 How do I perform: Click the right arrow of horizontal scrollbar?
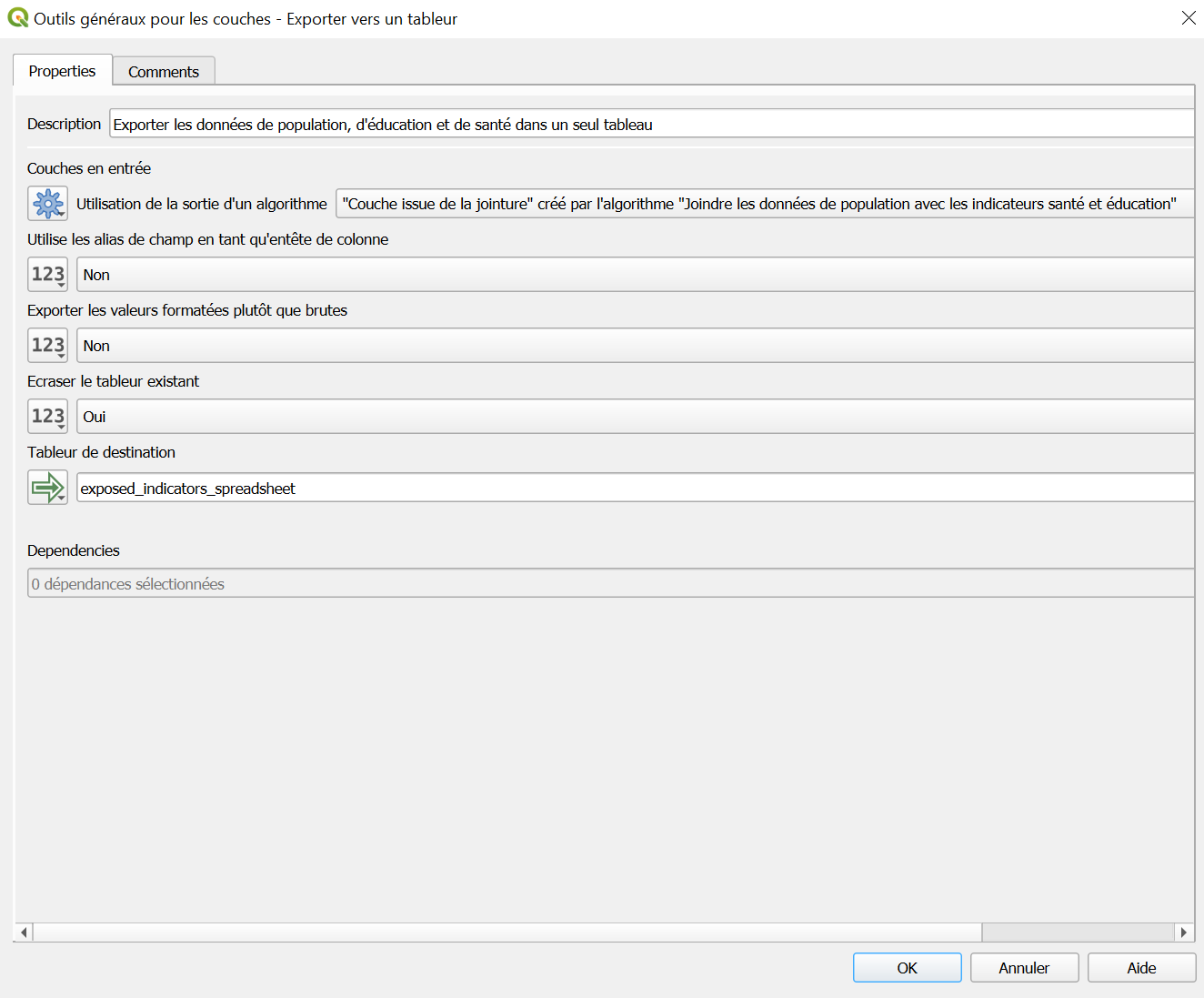point(1183,932)
